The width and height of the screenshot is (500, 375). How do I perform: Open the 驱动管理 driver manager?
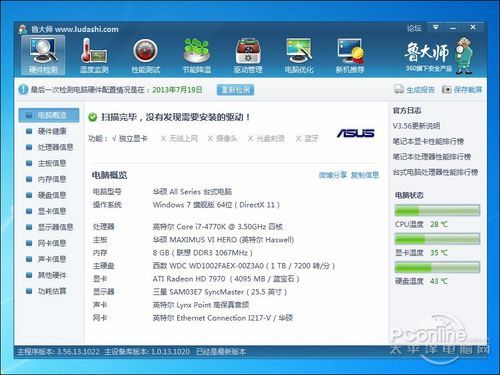tap(248, 55)
